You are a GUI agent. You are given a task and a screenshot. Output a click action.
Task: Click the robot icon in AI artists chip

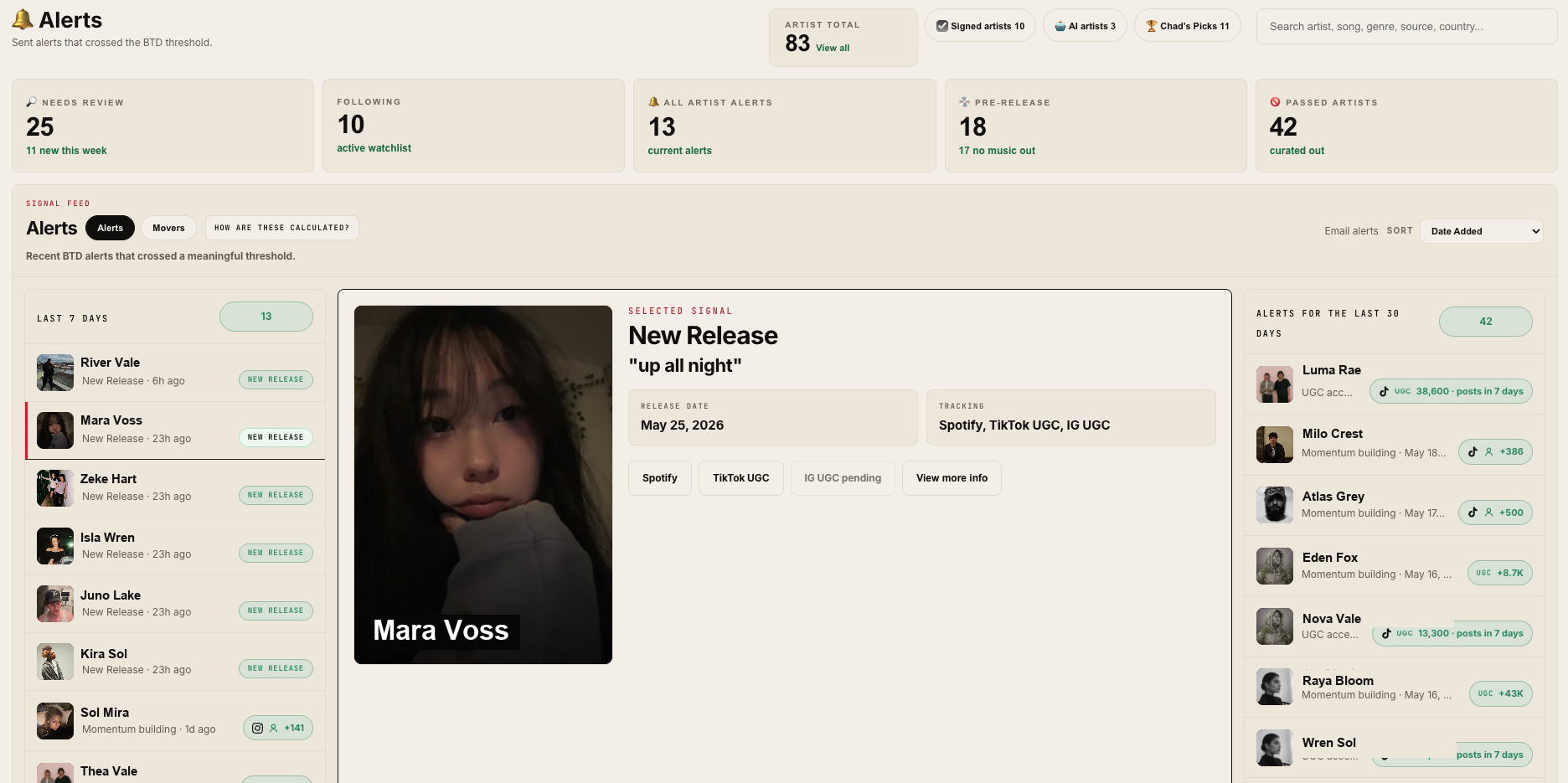click(x=1060, y=26)
